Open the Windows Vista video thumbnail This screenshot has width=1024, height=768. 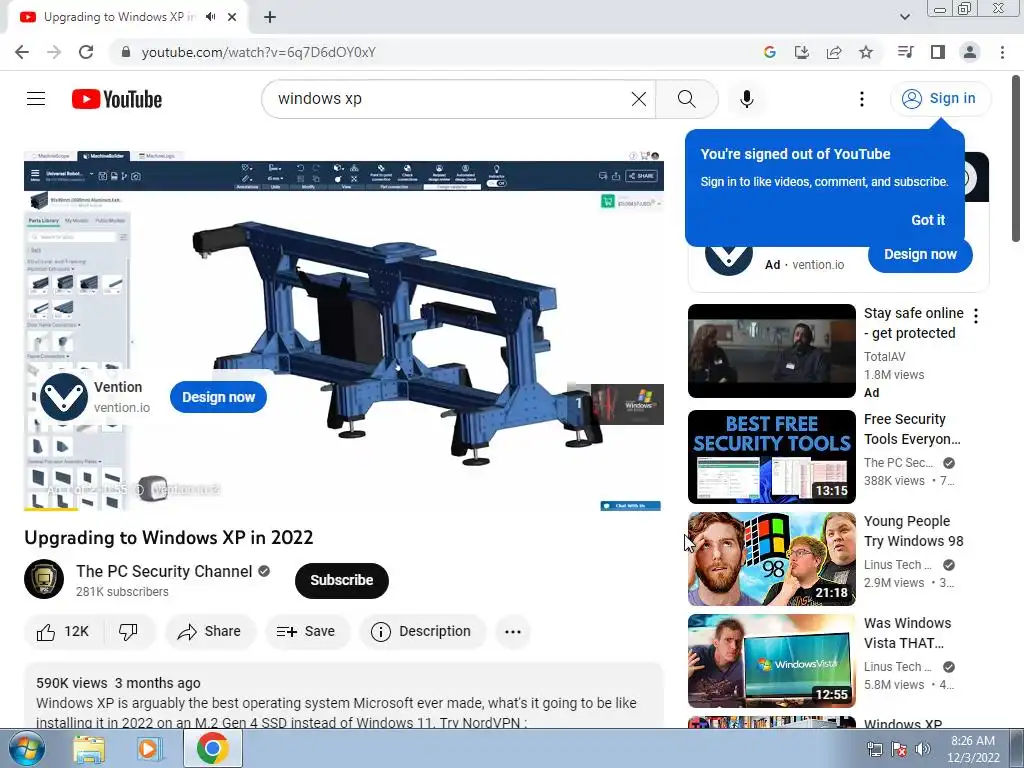click(x=771, y=661)
